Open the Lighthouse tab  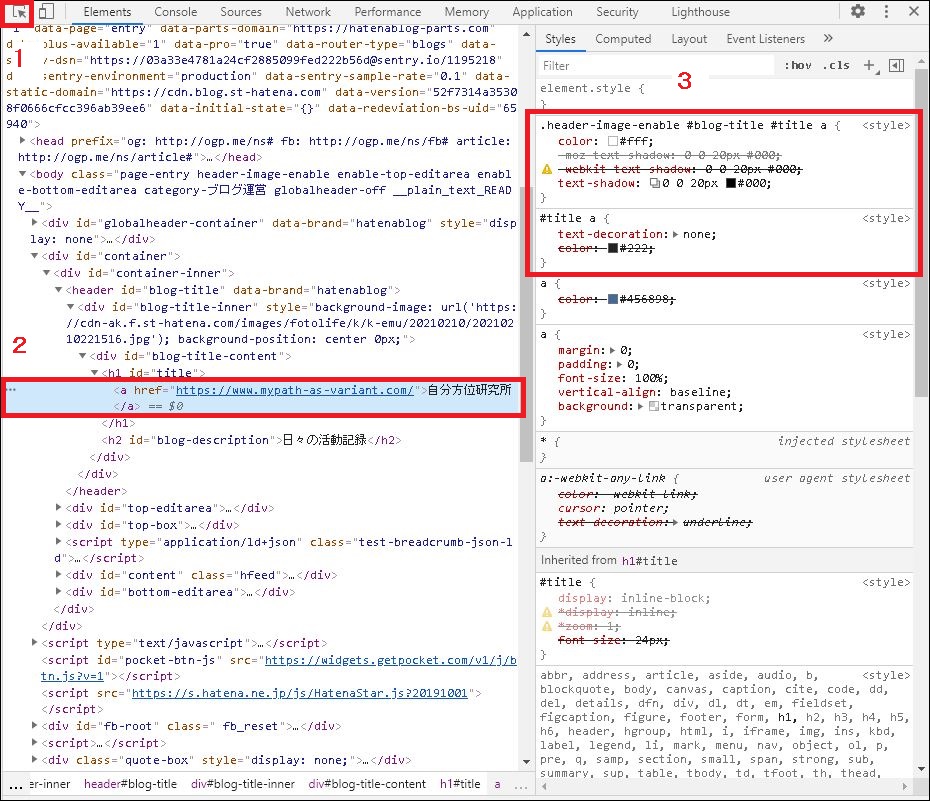tap(700, 12)
